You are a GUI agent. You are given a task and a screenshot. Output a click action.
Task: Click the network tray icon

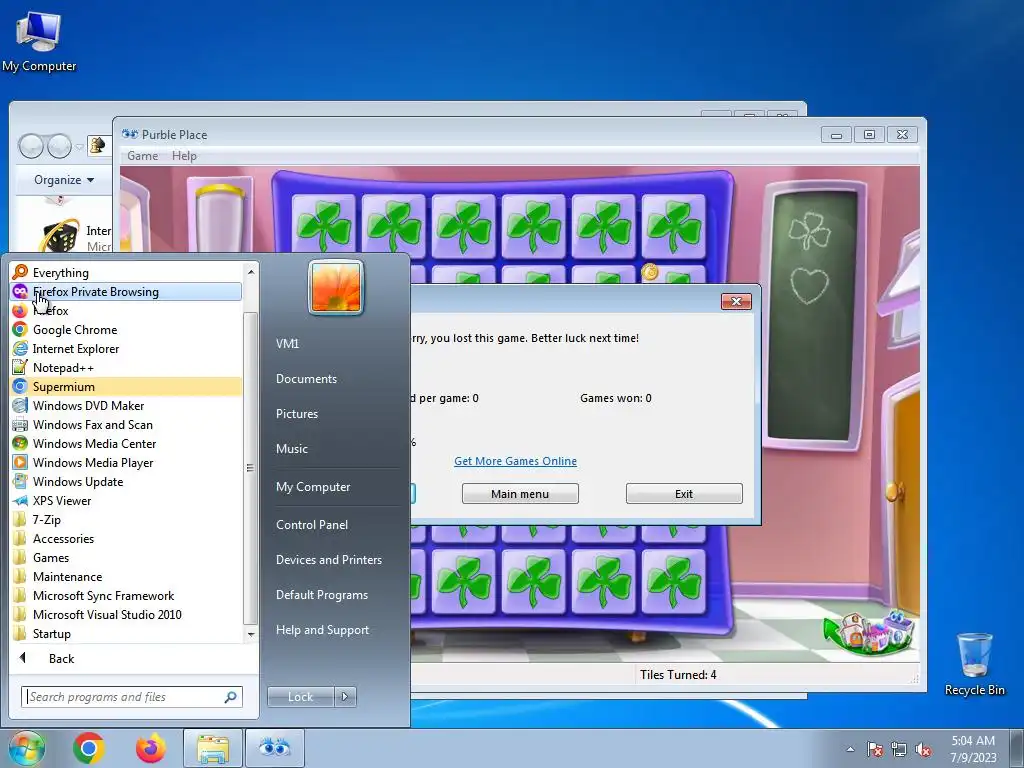tap(899, 749)
